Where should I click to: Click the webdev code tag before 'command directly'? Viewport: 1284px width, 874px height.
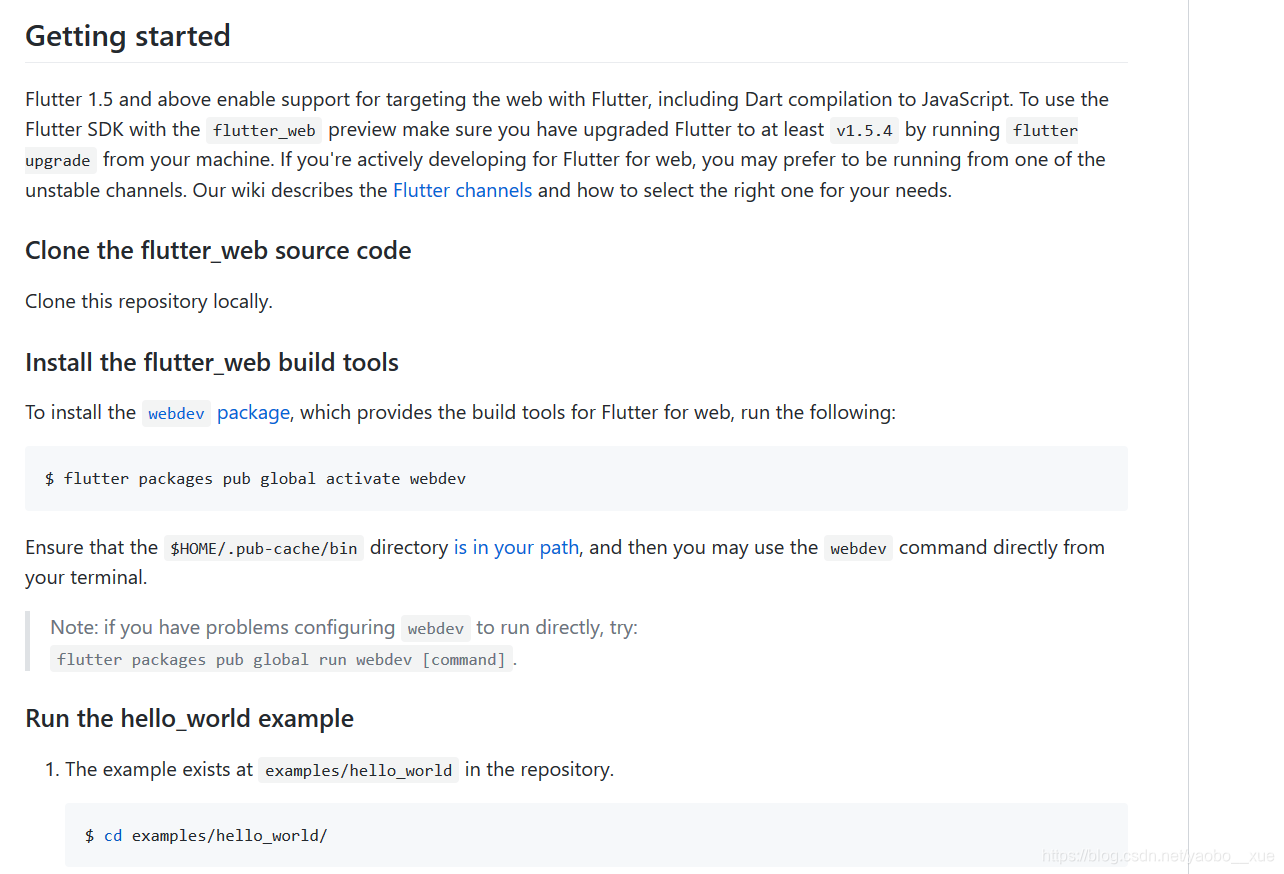tap(859, 548)
